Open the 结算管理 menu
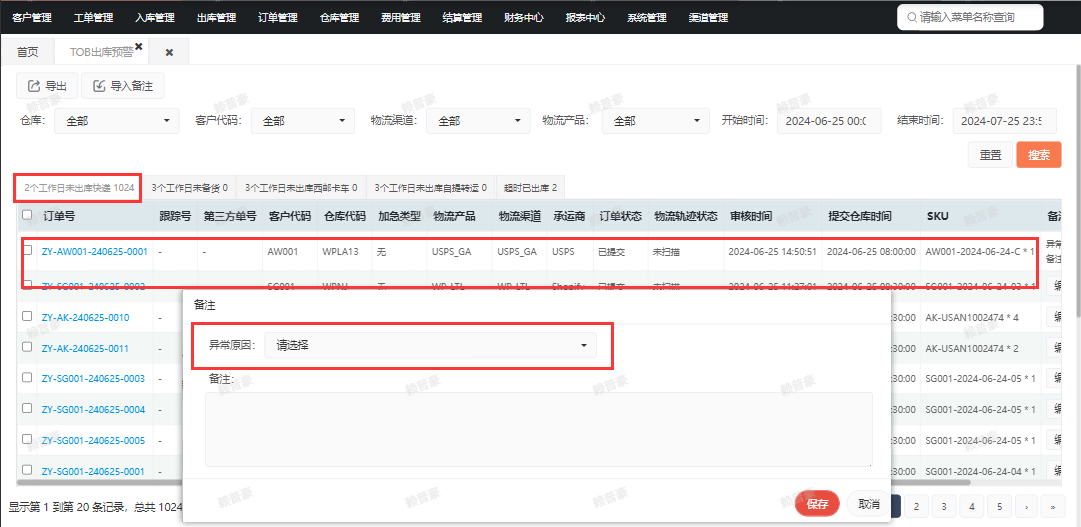This screenshot has height=527, width=1081. click(462, 18)
